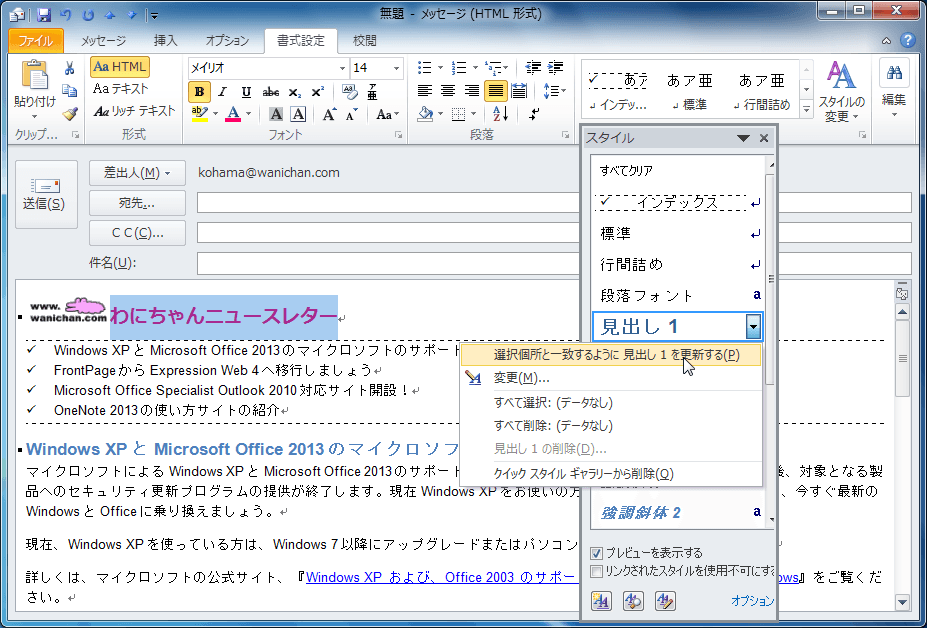Open the オプション link in Styles pane
The width and height of the screenshot is (927, 628).
point(752,601)
